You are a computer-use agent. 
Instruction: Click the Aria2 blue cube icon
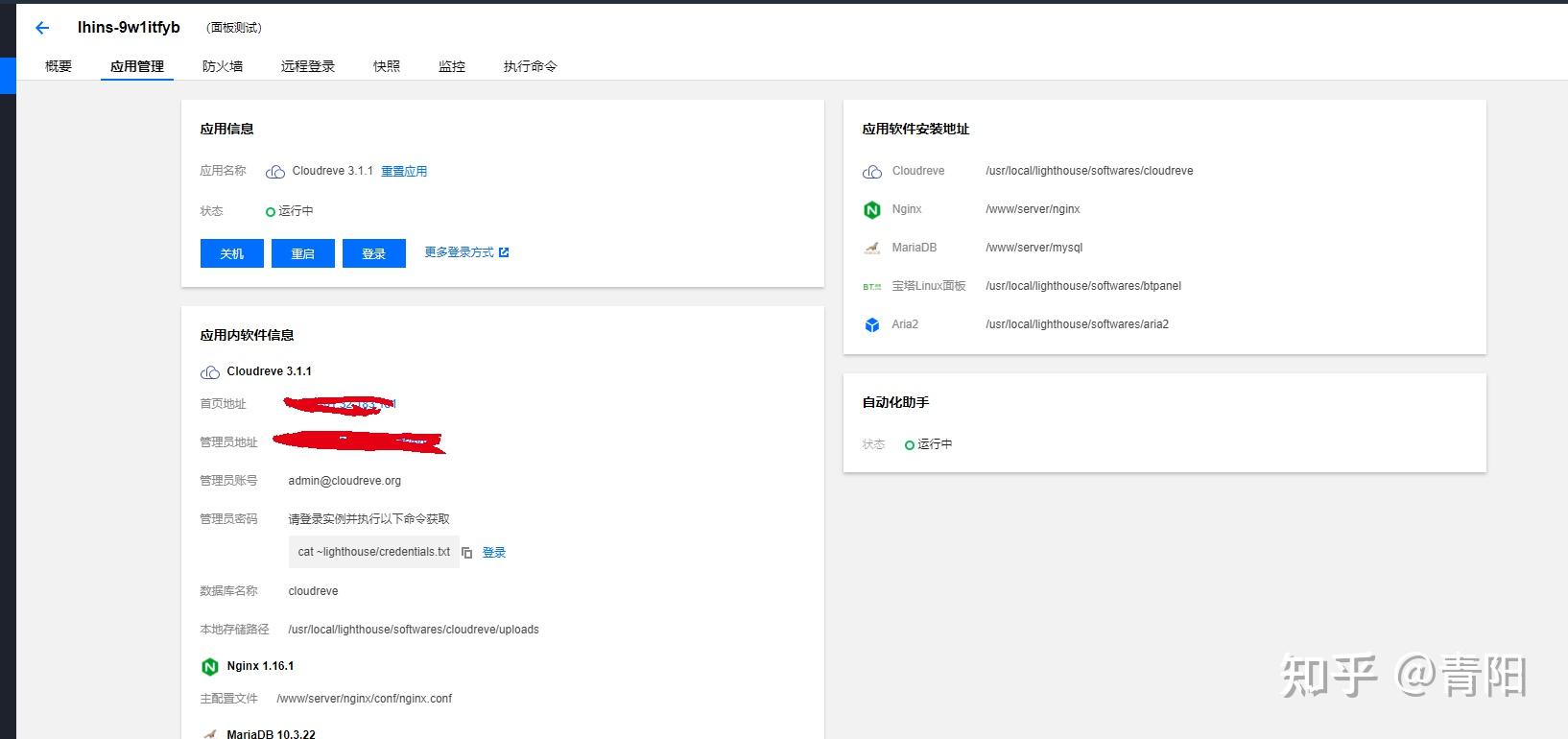click(x=872, y=325)
